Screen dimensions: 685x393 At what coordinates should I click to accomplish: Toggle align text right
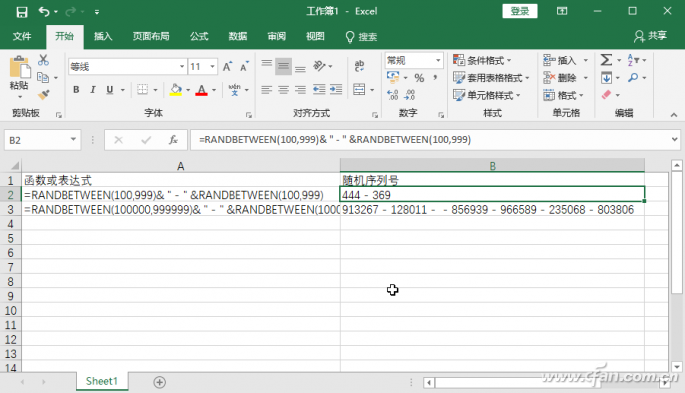pyautogui.click(x=300, y=90)
